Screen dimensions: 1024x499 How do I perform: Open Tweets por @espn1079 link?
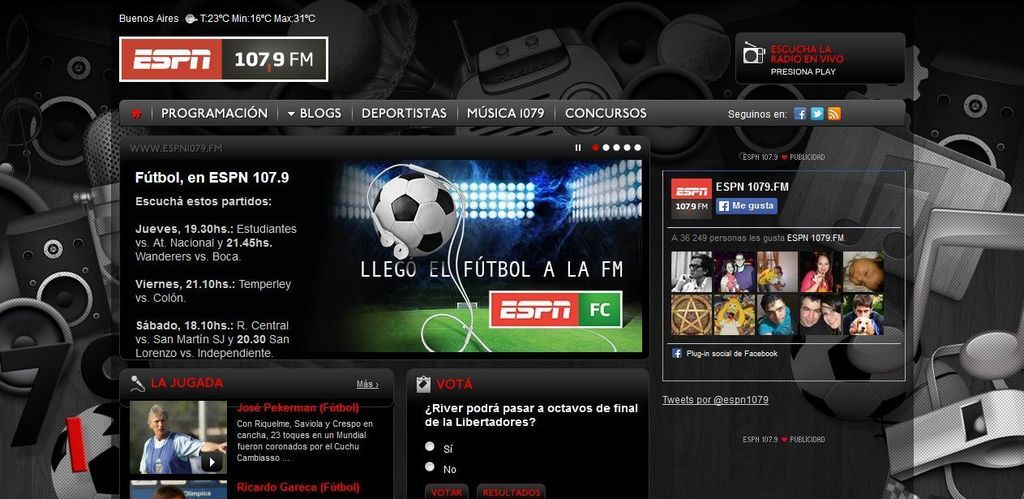click(715, 400)
